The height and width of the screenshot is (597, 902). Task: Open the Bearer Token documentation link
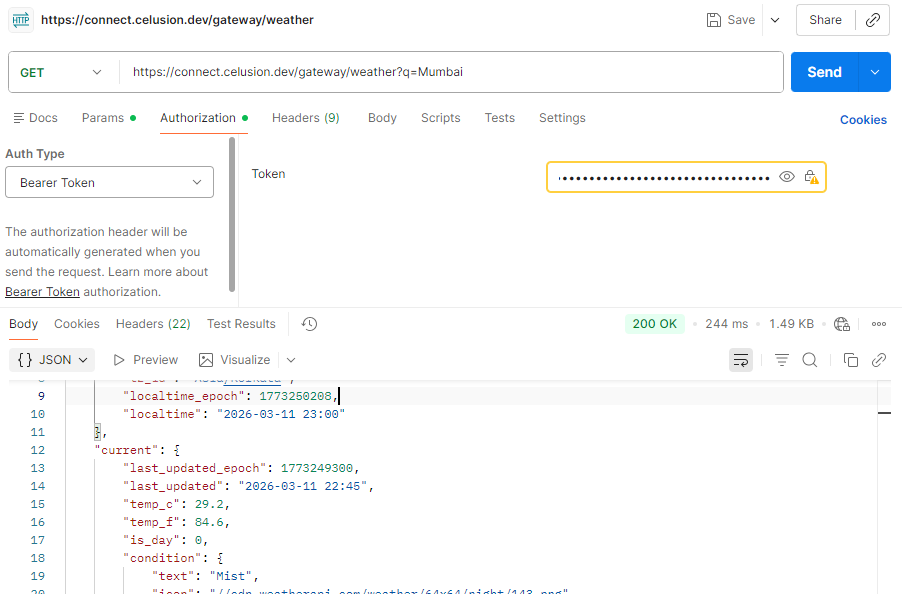point(42,291)
